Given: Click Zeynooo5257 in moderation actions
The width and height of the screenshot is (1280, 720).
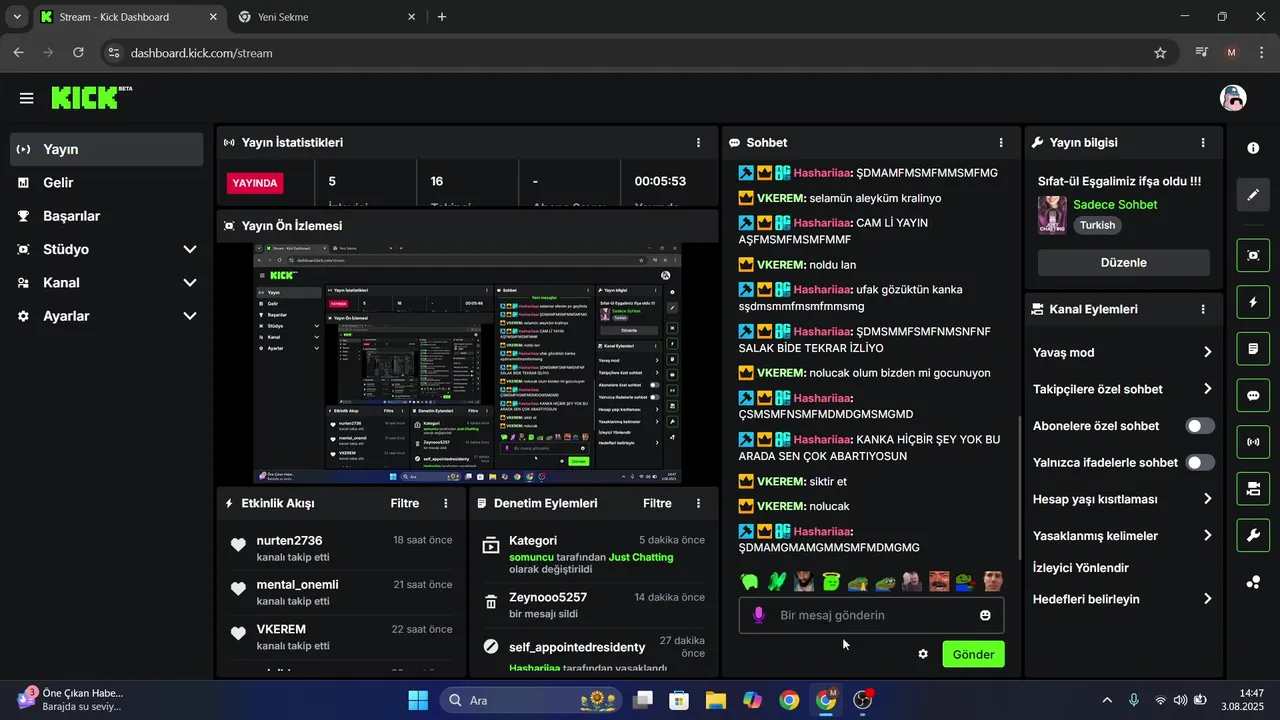Looking at the screenshot, I should pyautogui.click(x=548, y=597).
